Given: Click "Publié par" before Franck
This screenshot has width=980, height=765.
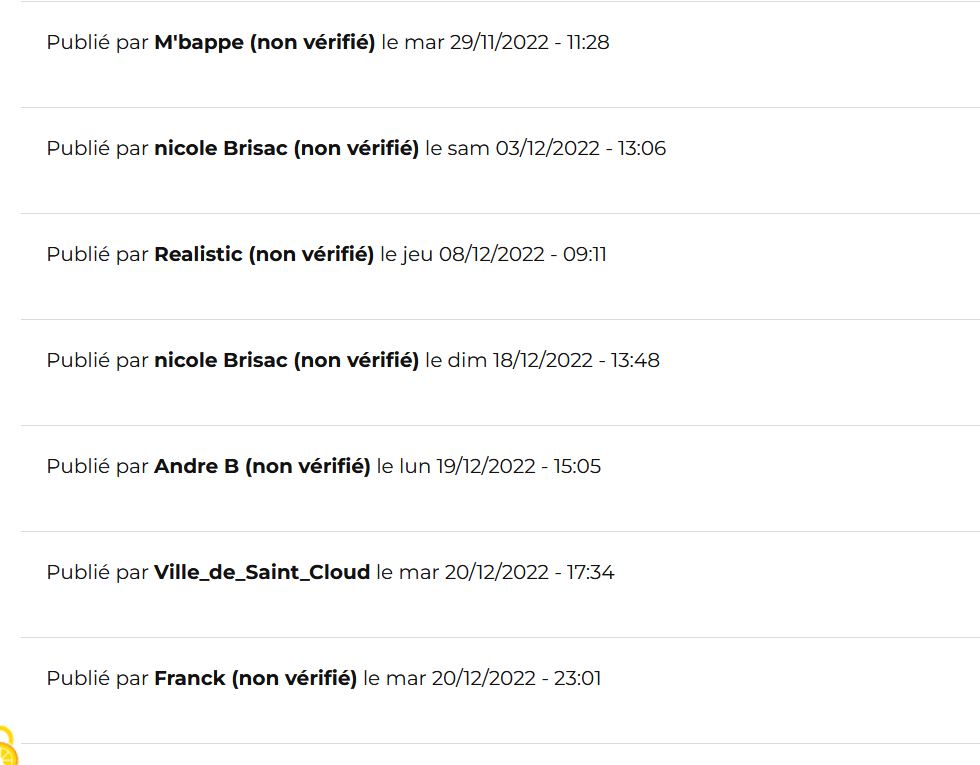Looking at the screenshot, I should (98, 678).
